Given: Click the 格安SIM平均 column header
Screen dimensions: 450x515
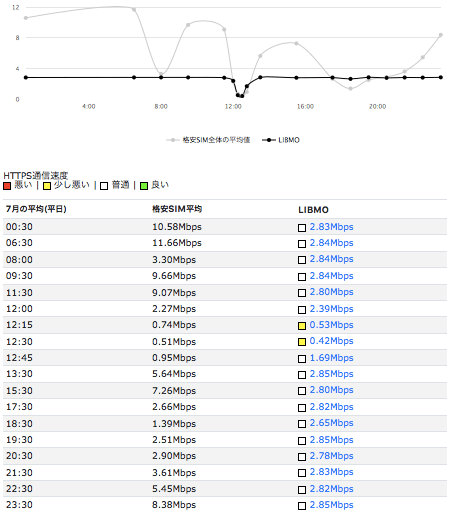Looking at the screenshot, I should tap(177, 209).
